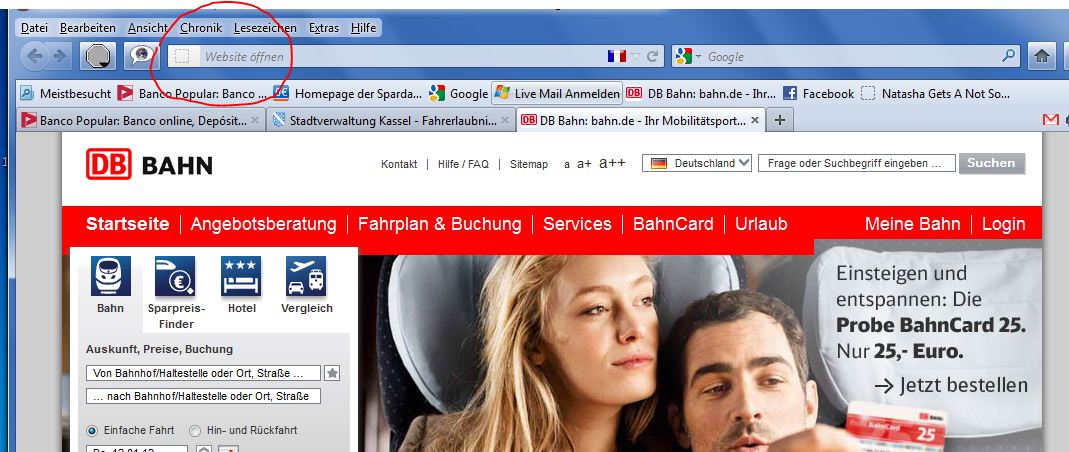Open a new tab with plus button
The height and width of the screenshot is (452, 1069).
[780, 121]
